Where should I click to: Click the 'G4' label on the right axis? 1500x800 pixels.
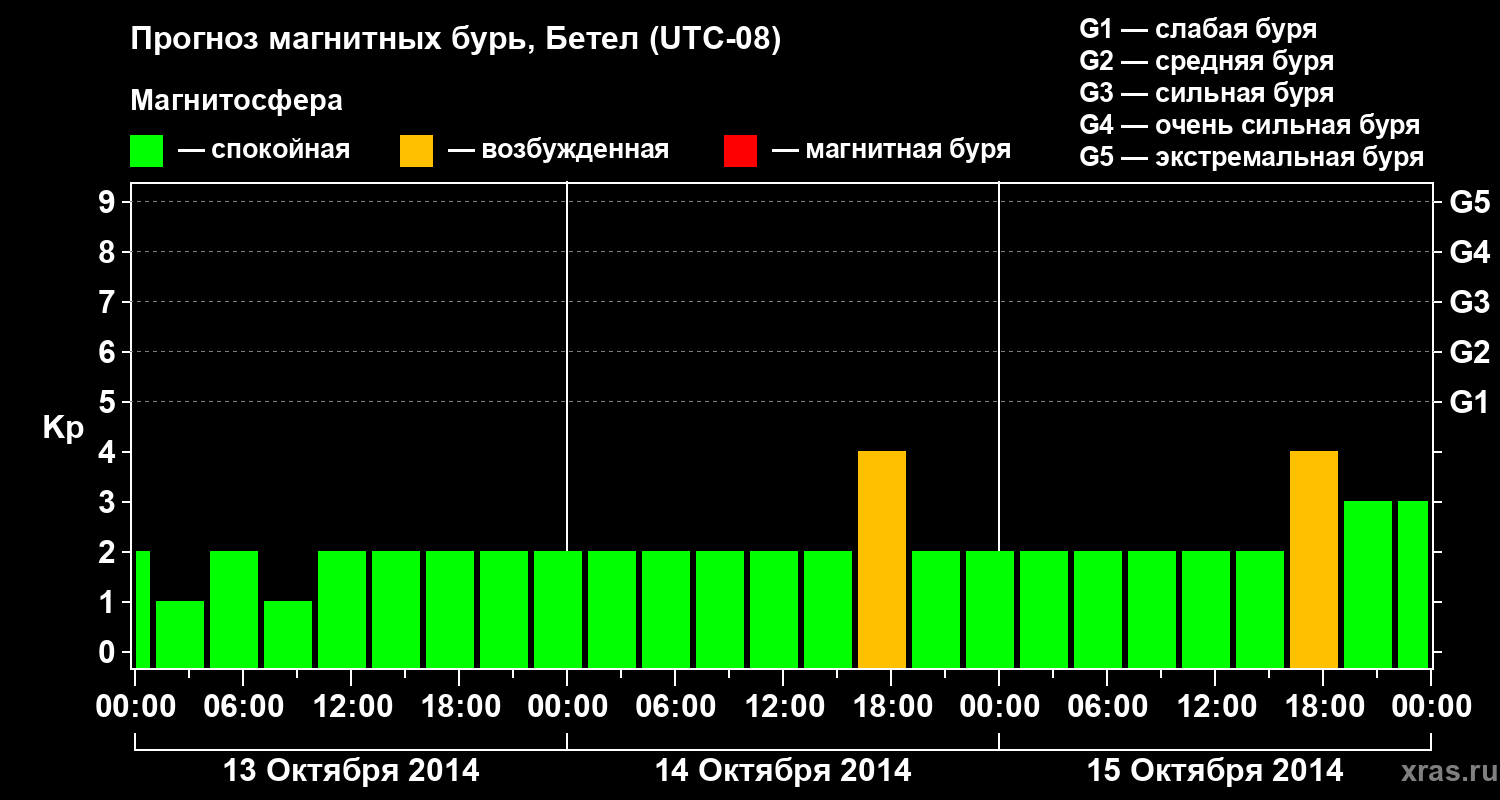pos(1470,252)
